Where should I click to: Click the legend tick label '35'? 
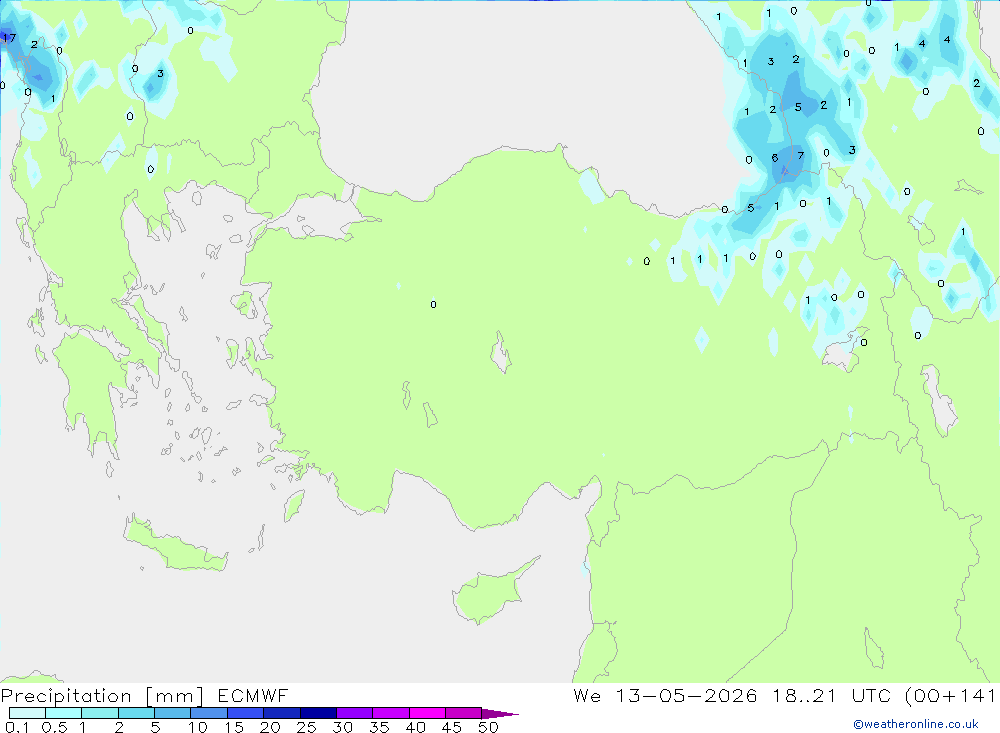coord(379,727)
